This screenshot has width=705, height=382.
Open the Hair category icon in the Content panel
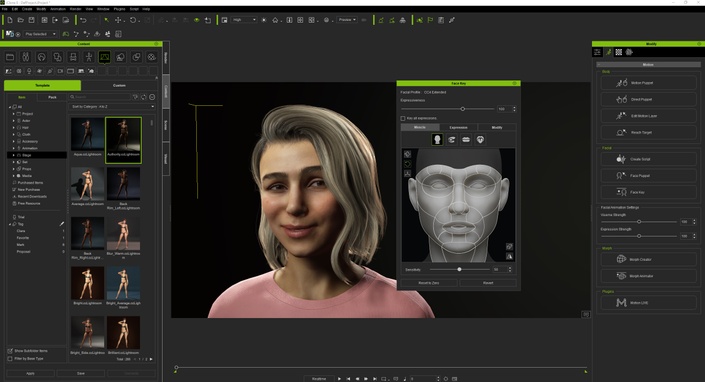click(41, 57)
